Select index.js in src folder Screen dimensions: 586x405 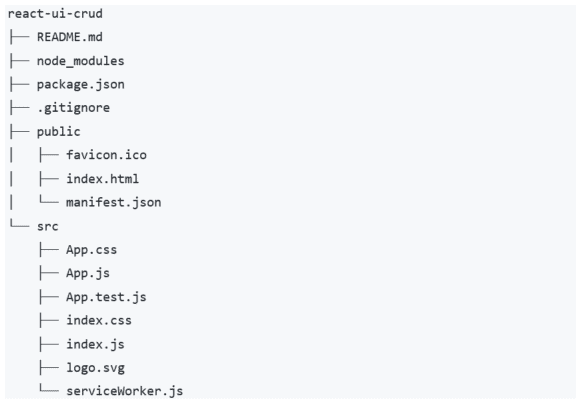tap(95, 344)
